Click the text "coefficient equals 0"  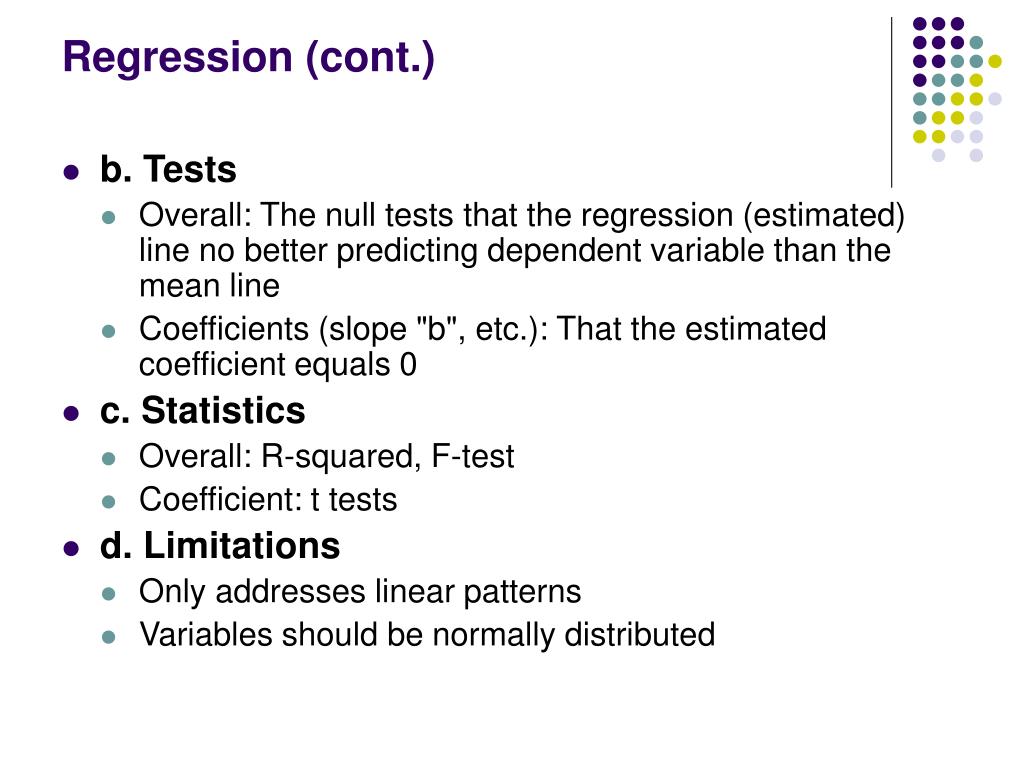pos(278,364)
